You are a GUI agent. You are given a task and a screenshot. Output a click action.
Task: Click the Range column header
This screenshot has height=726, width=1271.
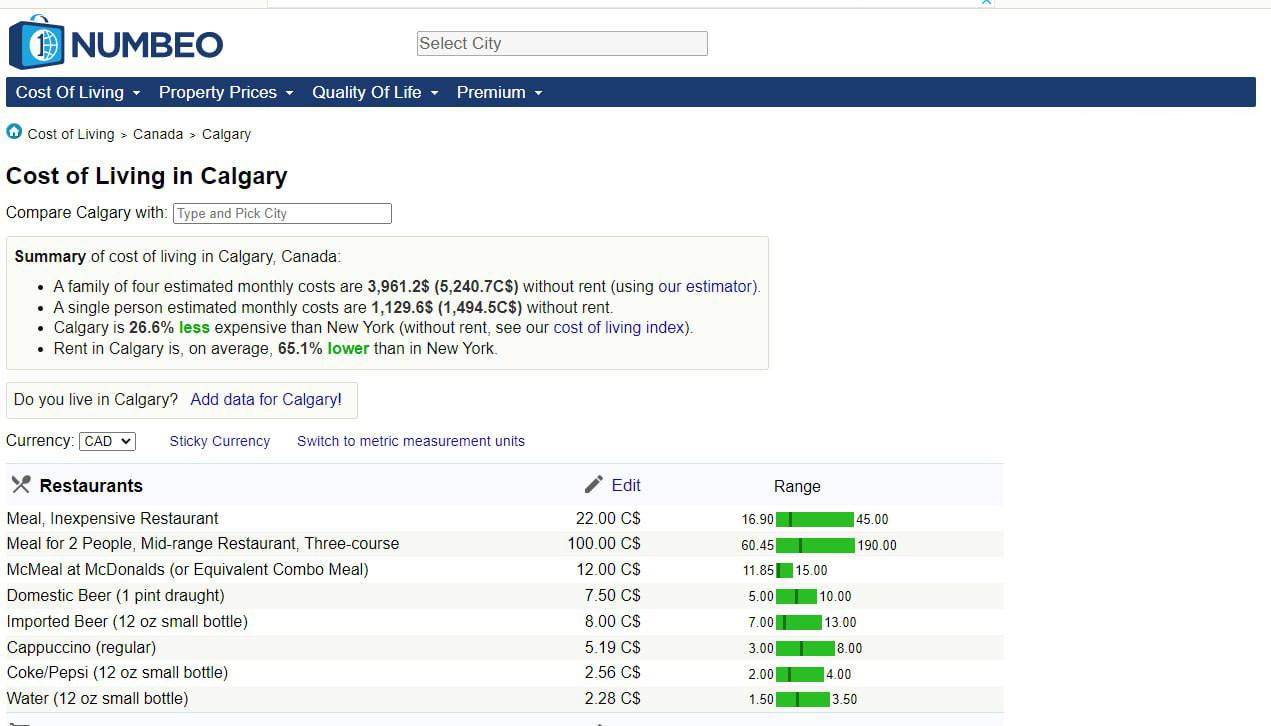[797, 486]
